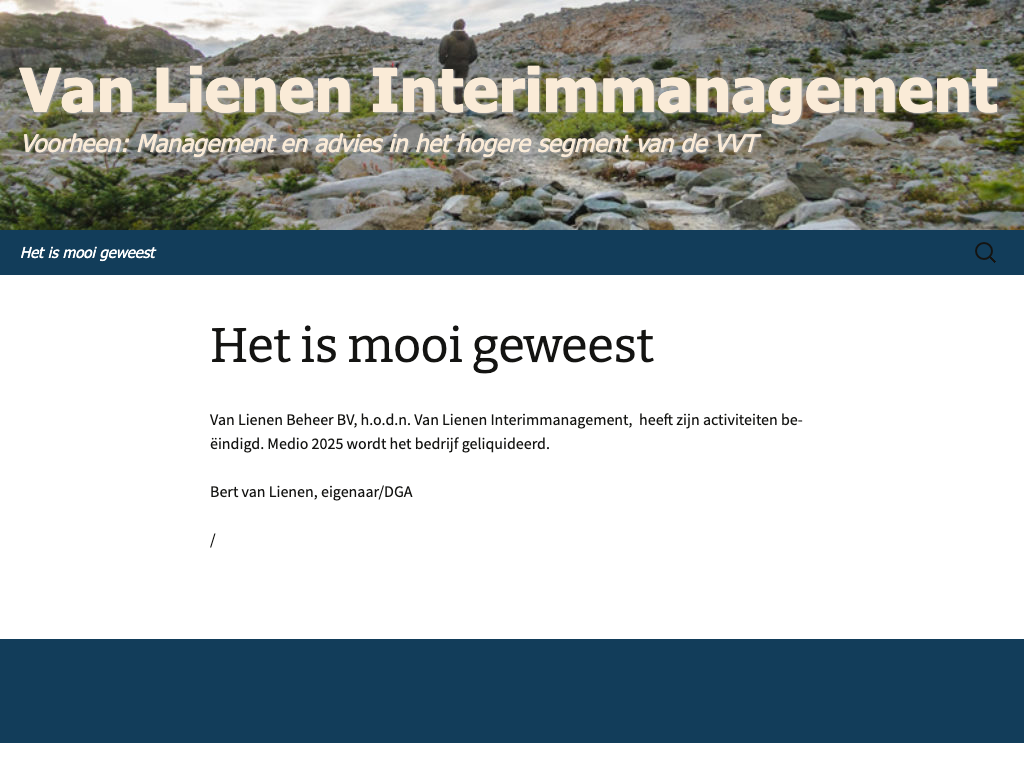This screenshot has width=1024, height=768.
Task: Click the large "Het is mooi geweest" page heading
Action: tap(431, 346)
